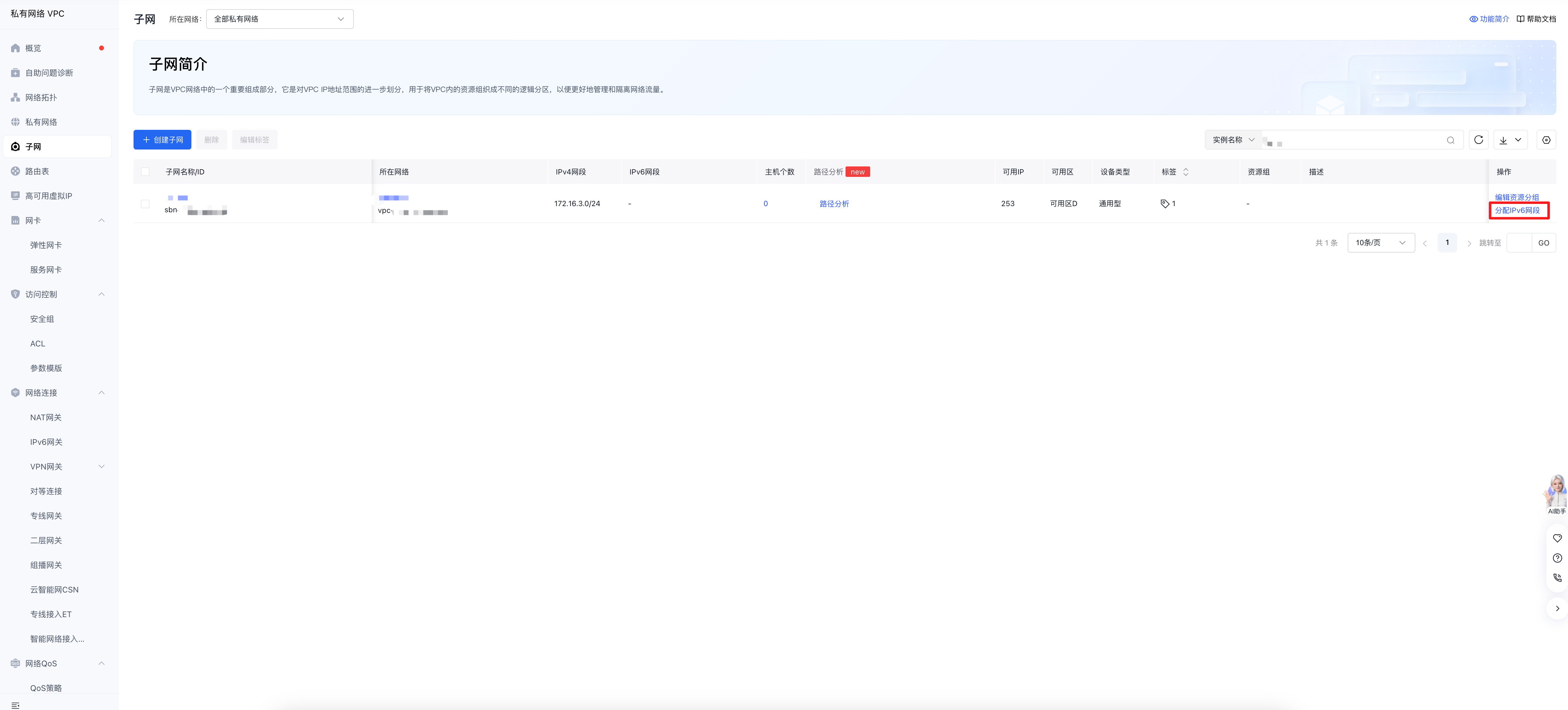Select ACL in sidebar
Screen dimensions: 1568x710
(x=38, y=344)
